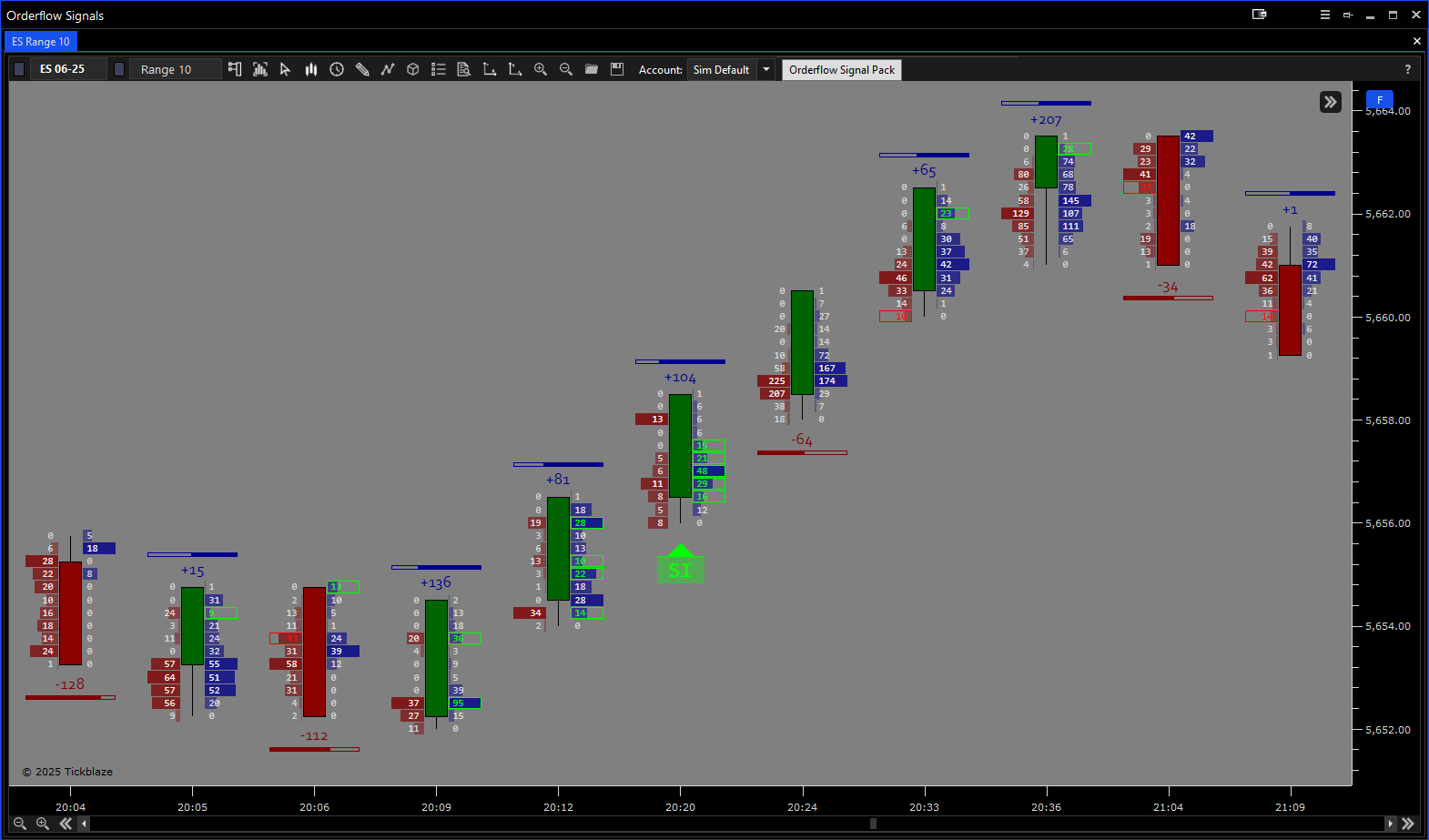Click the link color square beside ES 06-25
Image resolution: width=1429 pixels, height=840 pixels.
point(19,69)
